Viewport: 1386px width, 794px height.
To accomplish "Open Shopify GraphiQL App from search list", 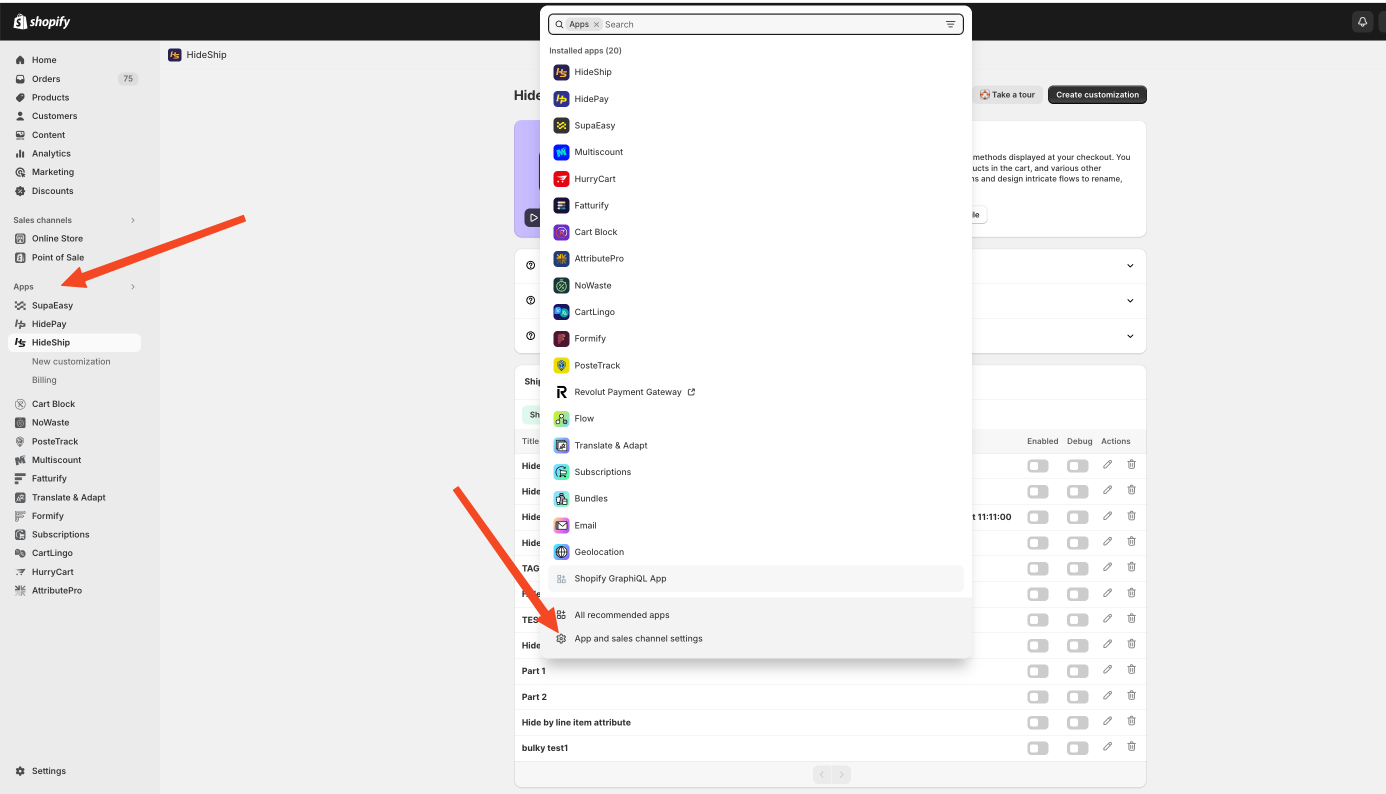I will (x=756, y=578).
